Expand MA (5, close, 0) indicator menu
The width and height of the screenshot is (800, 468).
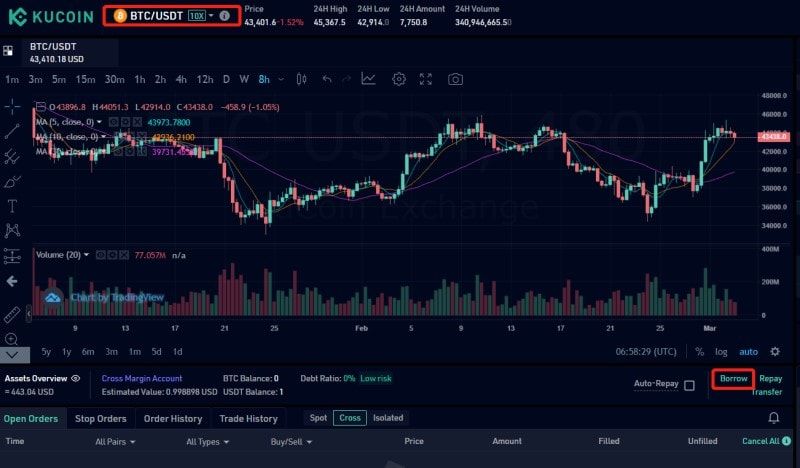[x=99, y=122]
